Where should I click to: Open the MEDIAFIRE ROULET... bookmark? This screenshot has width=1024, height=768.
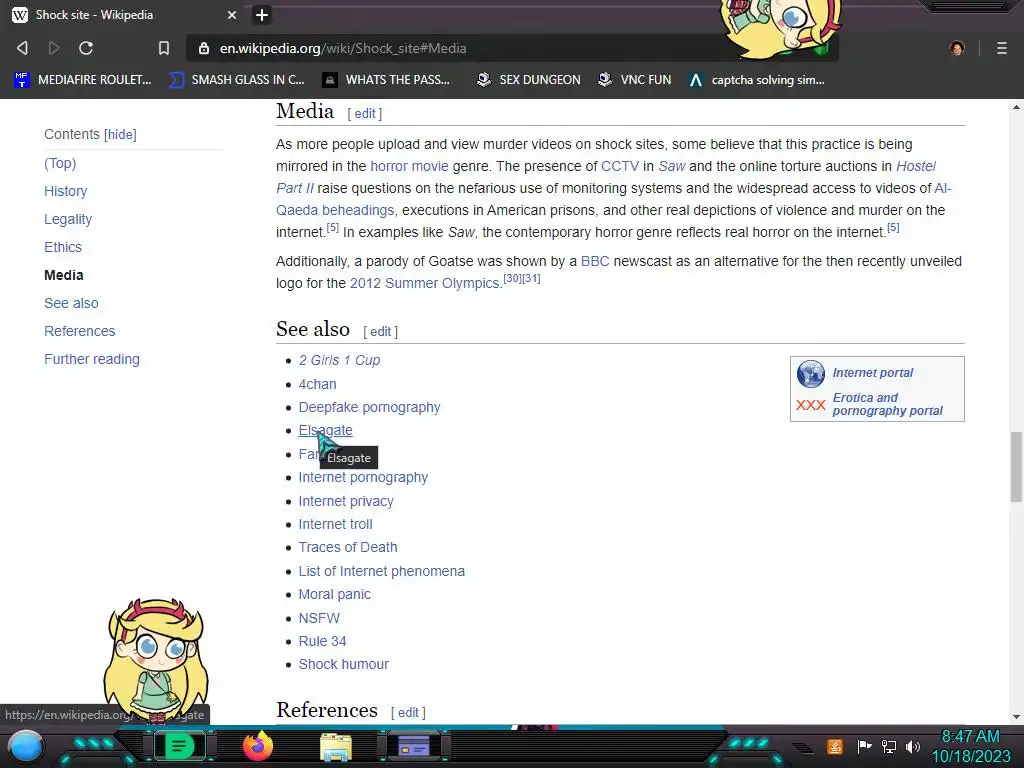[82, 80]
